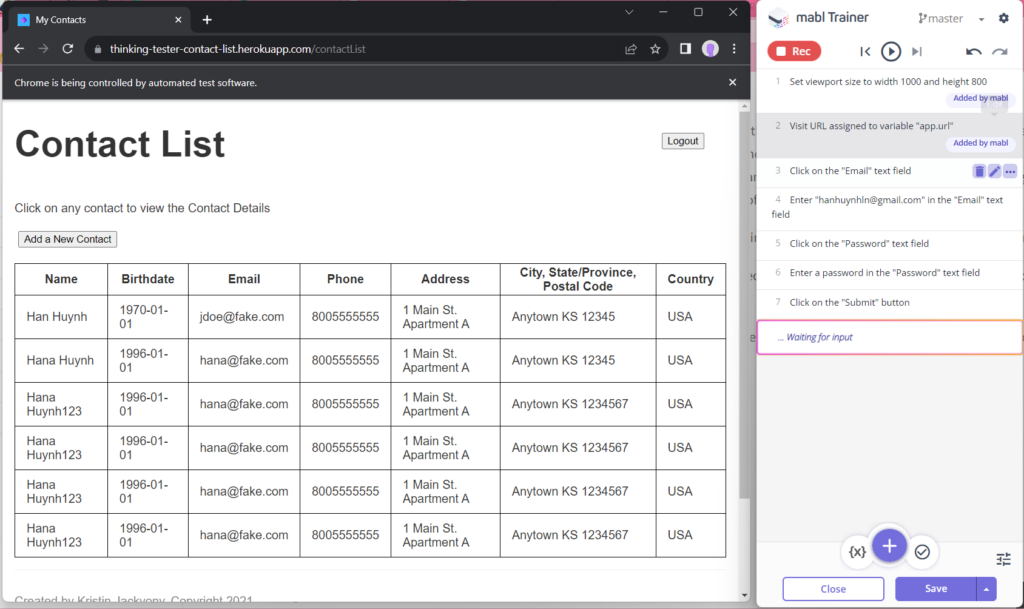Delete step 3 using the trash icon

click(979, 171)
